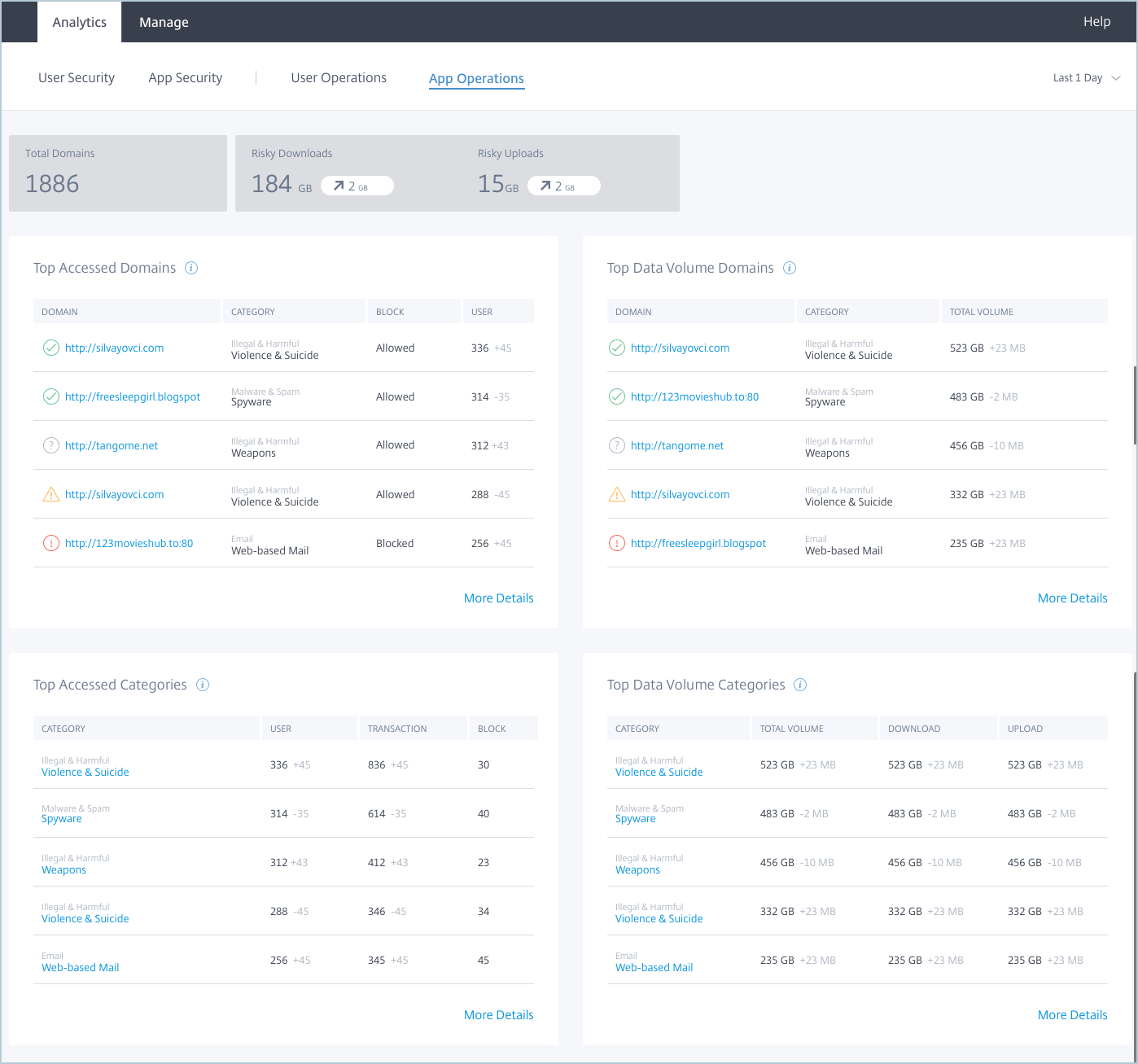Viewport: 1138px width, 1064px height.
Task: Open the User Operations tab
Action: [x=339, y=78]
